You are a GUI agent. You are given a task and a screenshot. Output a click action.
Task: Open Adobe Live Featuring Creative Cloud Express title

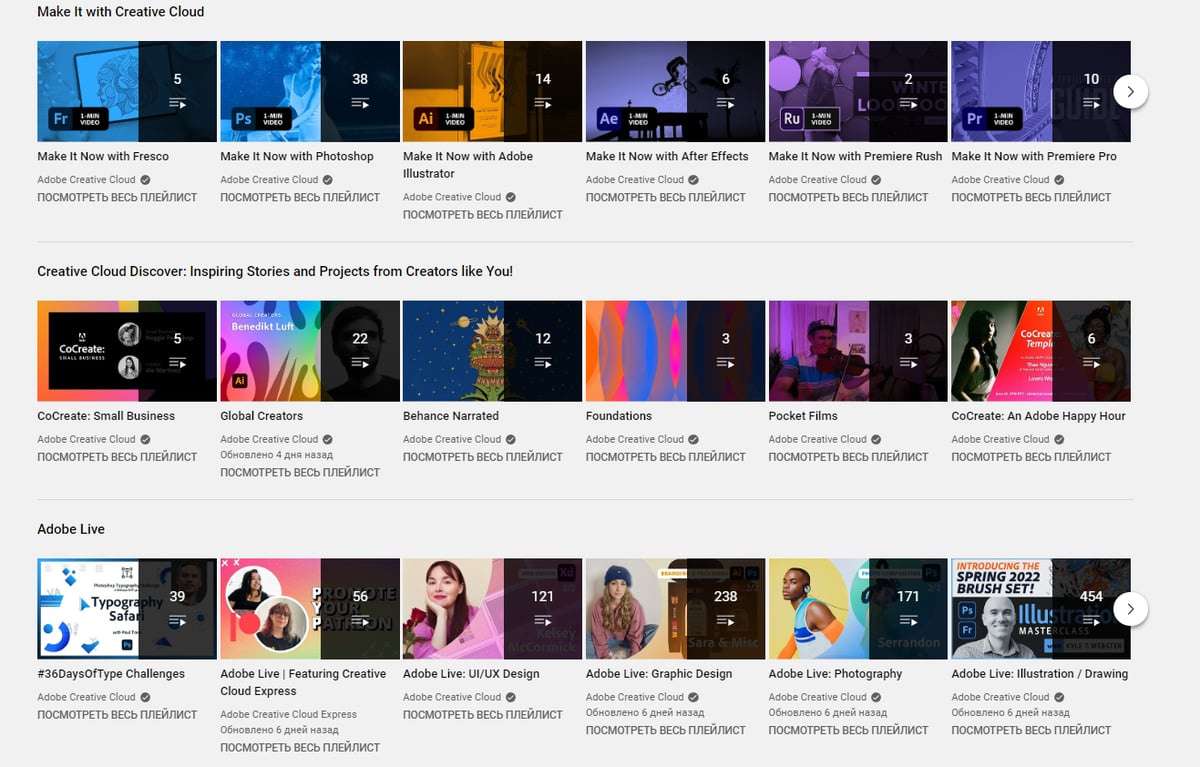click(302, 682)
